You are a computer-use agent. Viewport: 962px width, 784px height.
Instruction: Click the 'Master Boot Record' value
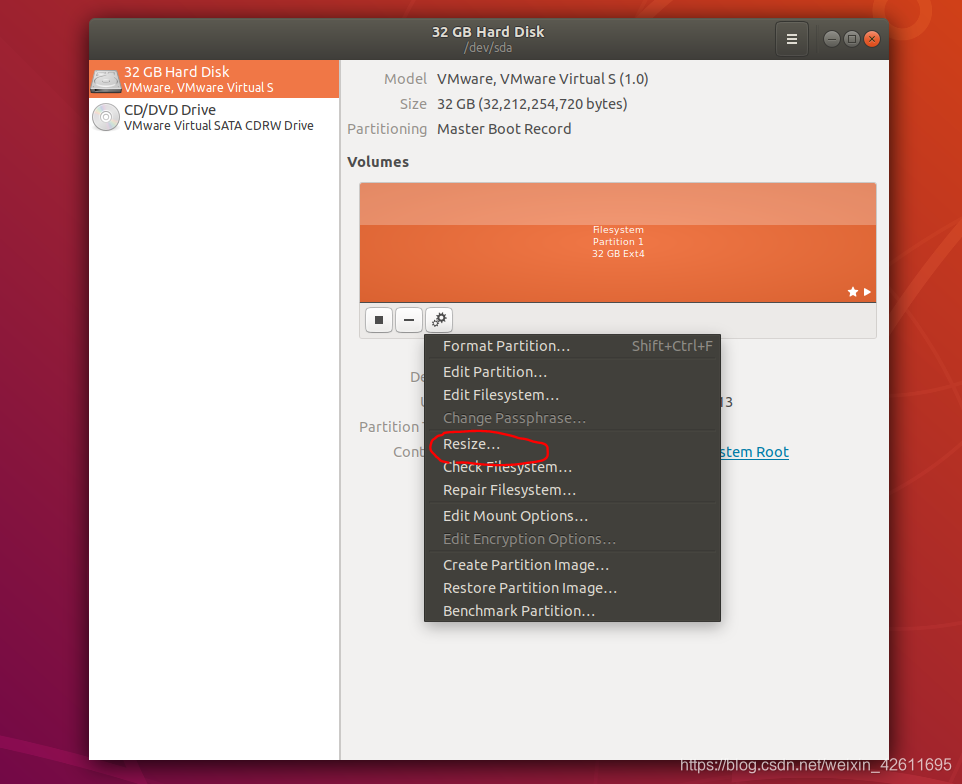point(504,129)
